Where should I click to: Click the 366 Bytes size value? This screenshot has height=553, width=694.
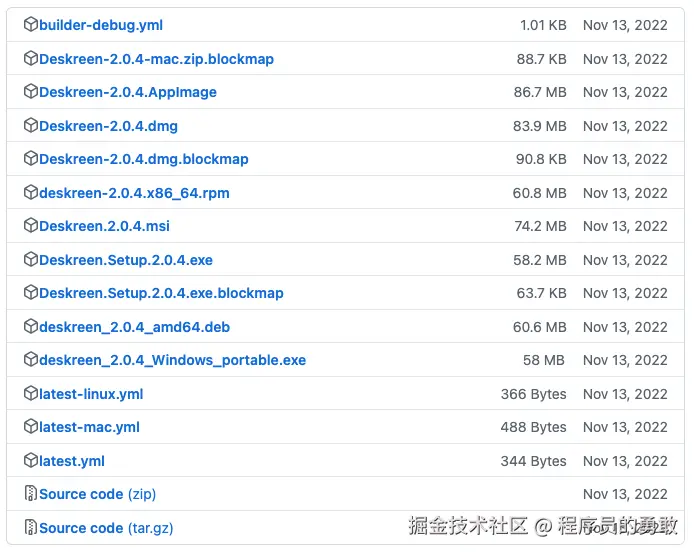[533, 394]
